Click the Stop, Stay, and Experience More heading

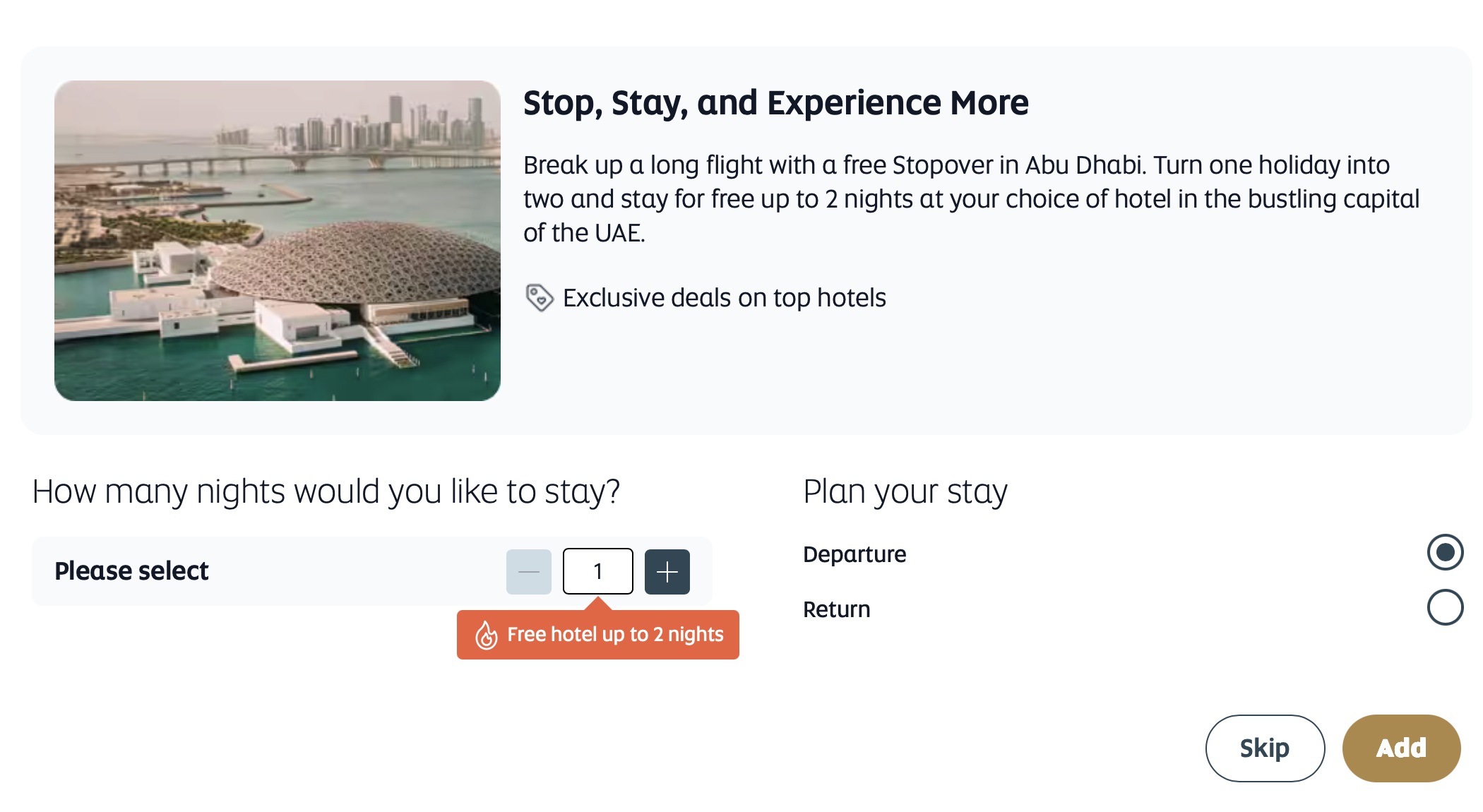tap(775, 103)
